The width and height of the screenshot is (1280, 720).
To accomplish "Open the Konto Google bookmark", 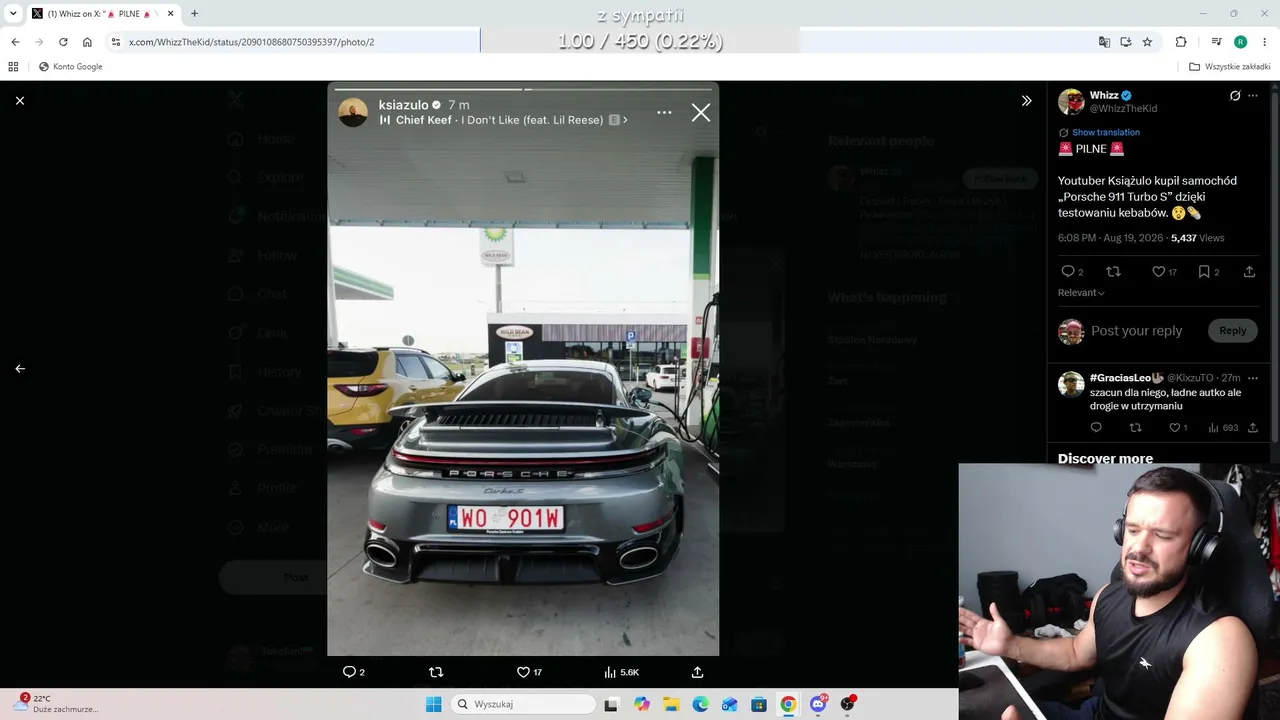I will 71,67.
